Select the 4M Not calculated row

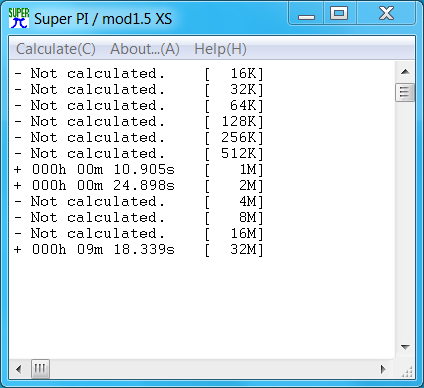coord(139,201)
